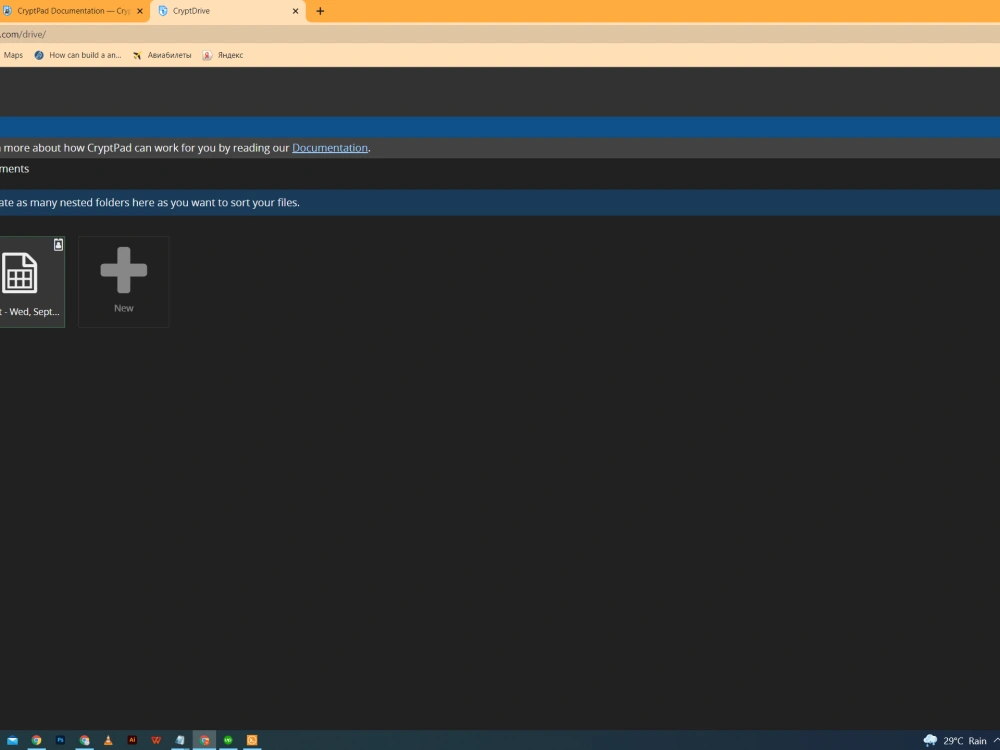
Task: Launch Photoshop from the taskbar
Action: [x=61, y=740]
